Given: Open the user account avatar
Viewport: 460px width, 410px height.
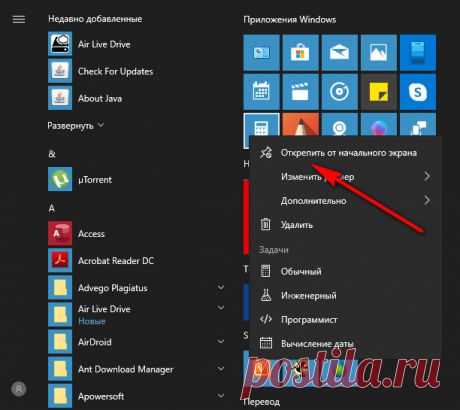Looking at the screenshot, I should tap(19, 389).
